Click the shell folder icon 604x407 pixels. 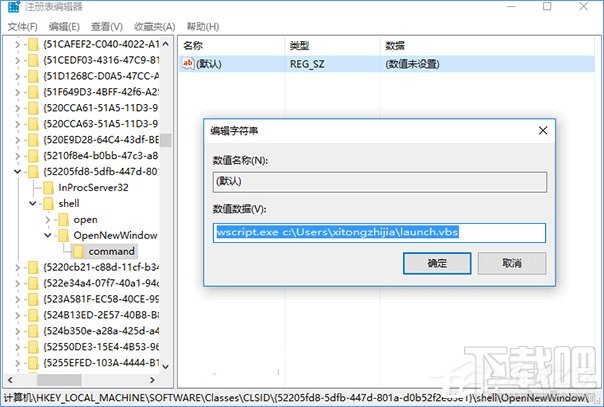(x=49, y=203)
